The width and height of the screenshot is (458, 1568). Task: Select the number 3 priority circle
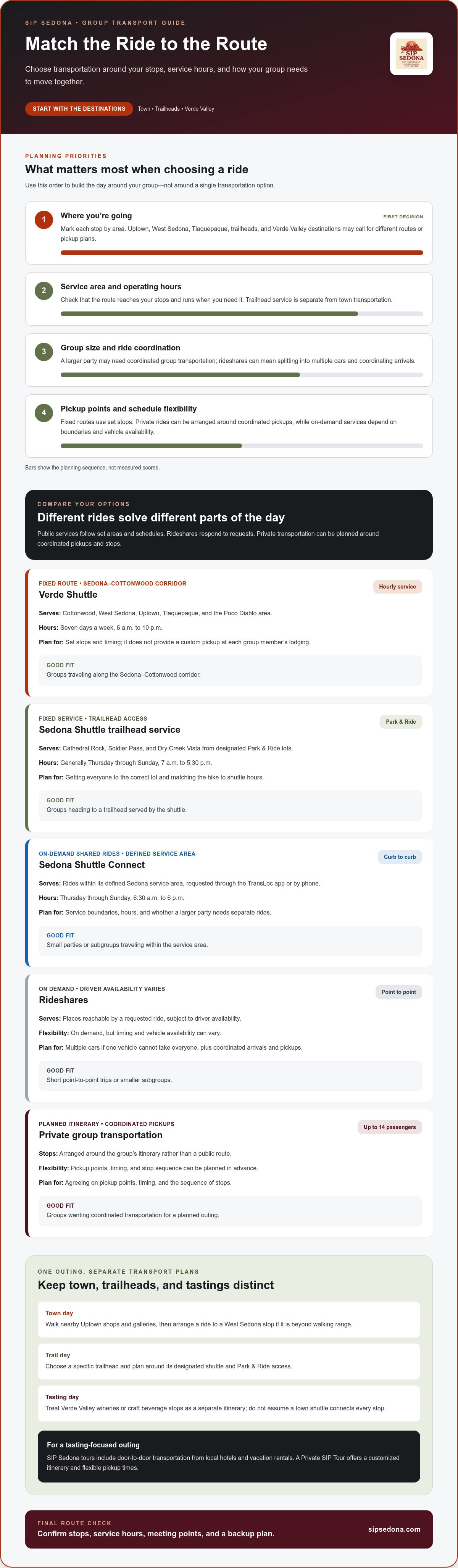(x=44, y=351)
